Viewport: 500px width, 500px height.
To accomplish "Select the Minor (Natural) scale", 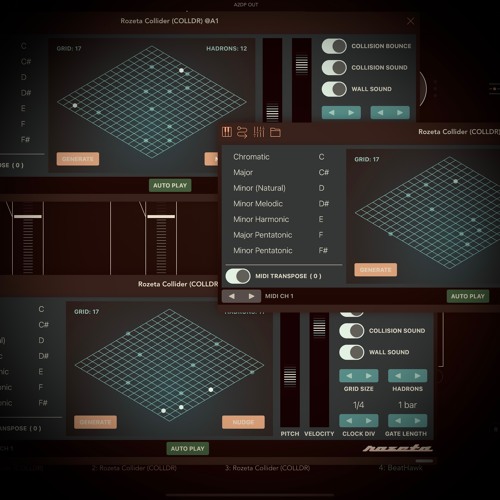I will click(x=259, y=188).
